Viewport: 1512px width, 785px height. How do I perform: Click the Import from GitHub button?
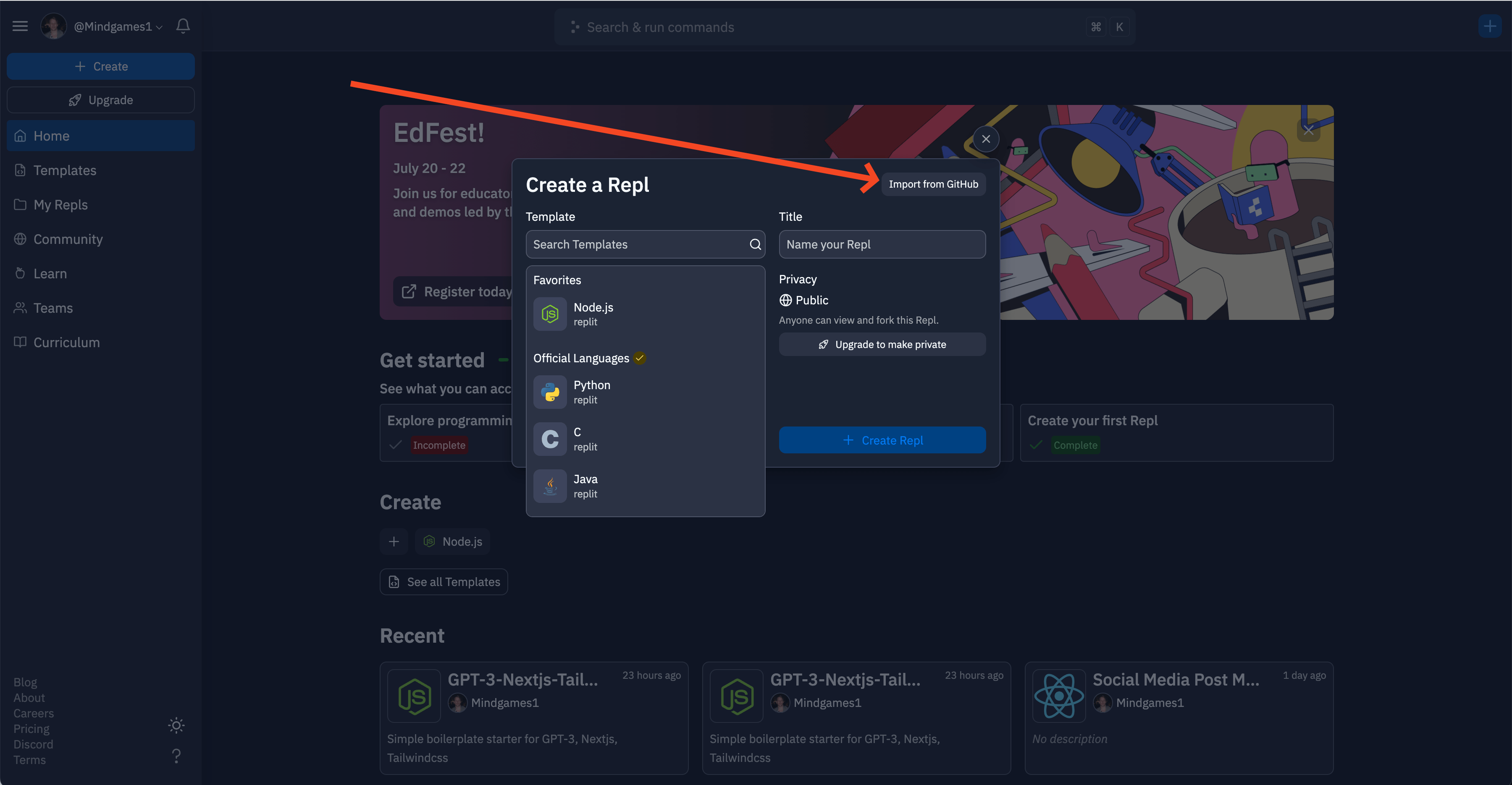coord(932,184)
